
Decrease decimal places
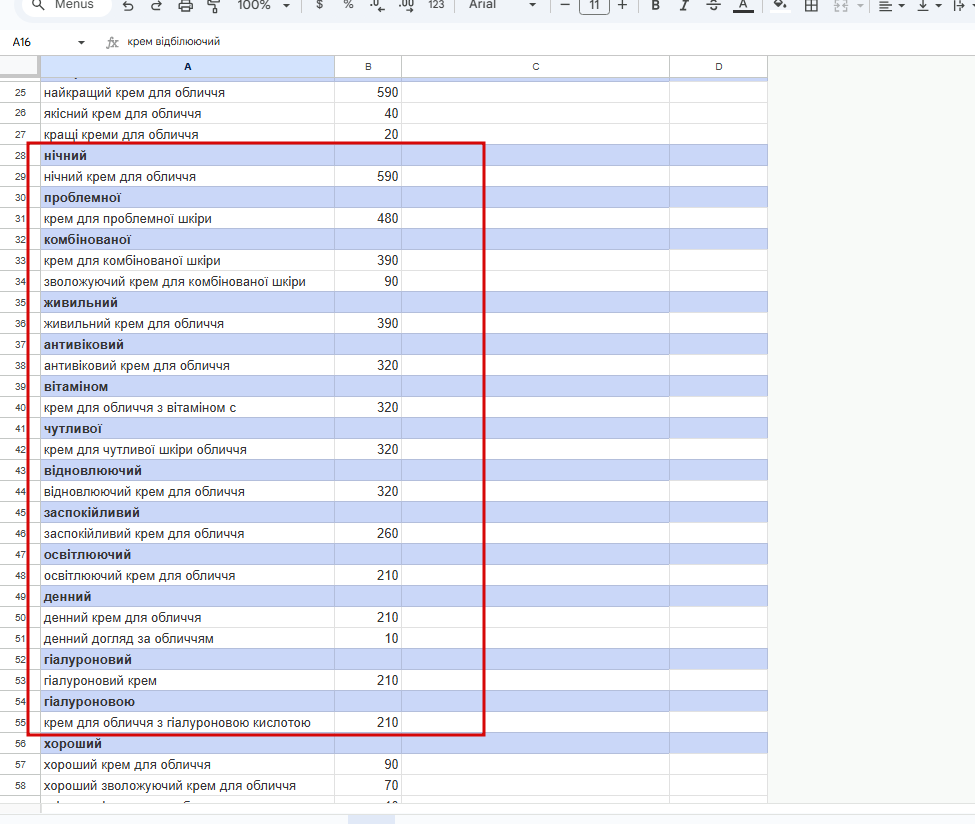tap(377, 5)
